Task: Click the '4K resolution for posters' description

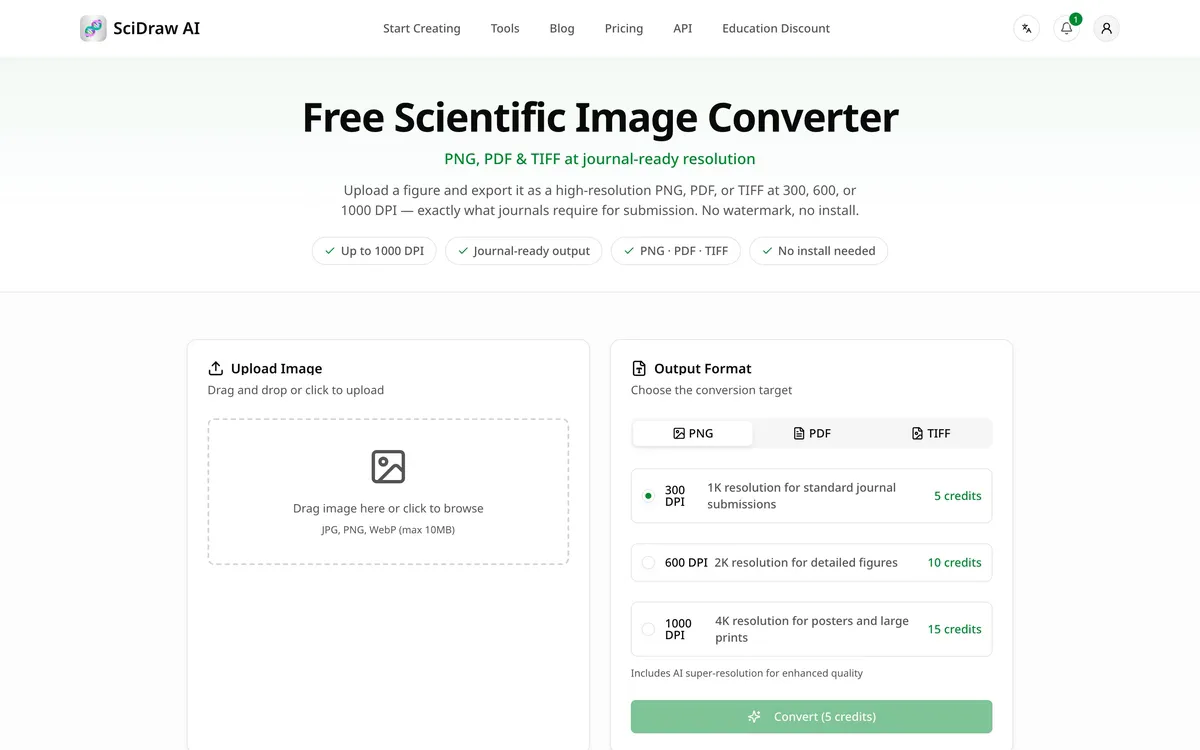Action: 812,629
